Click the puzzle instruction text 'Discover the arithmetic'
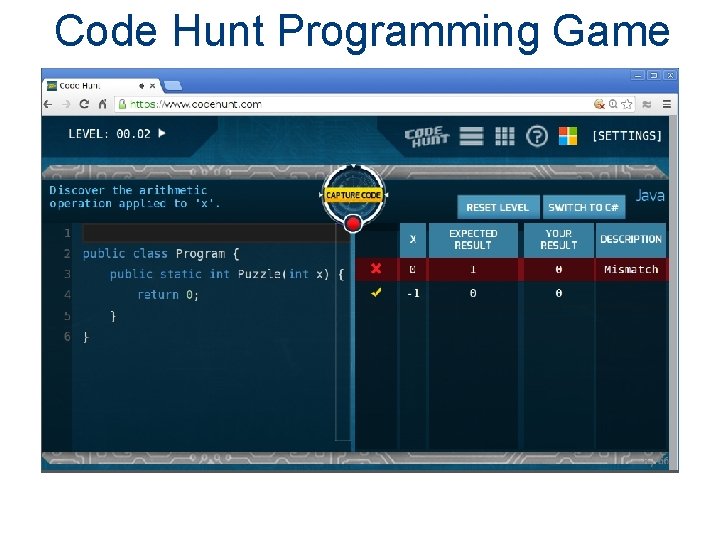This screenshot has height=540, width=720. [128, 190]
